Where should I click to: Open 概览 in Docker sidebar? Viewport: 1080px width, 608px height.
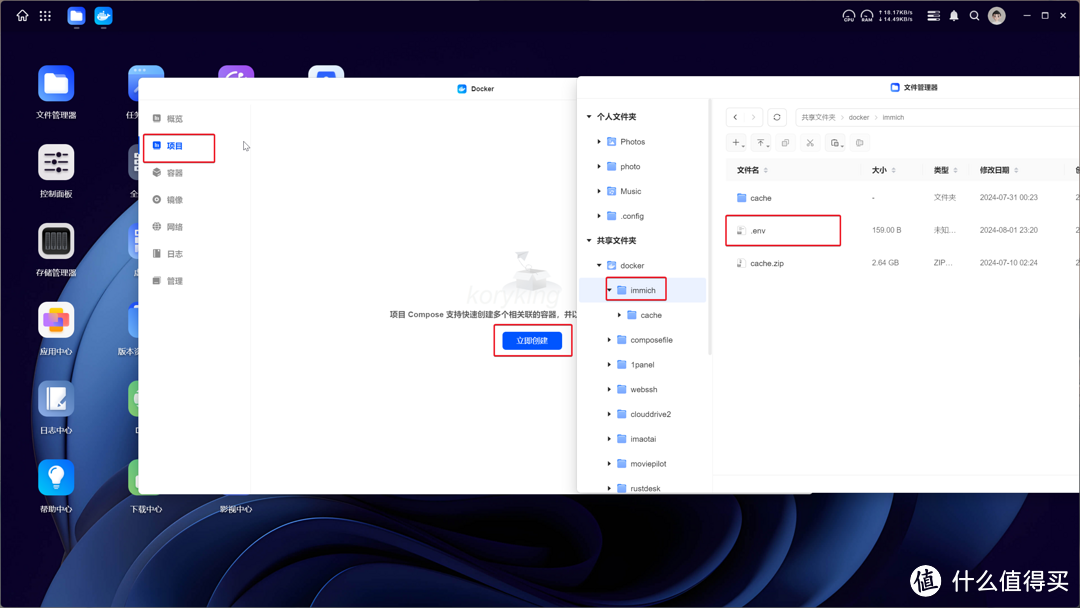click(175, 118)
